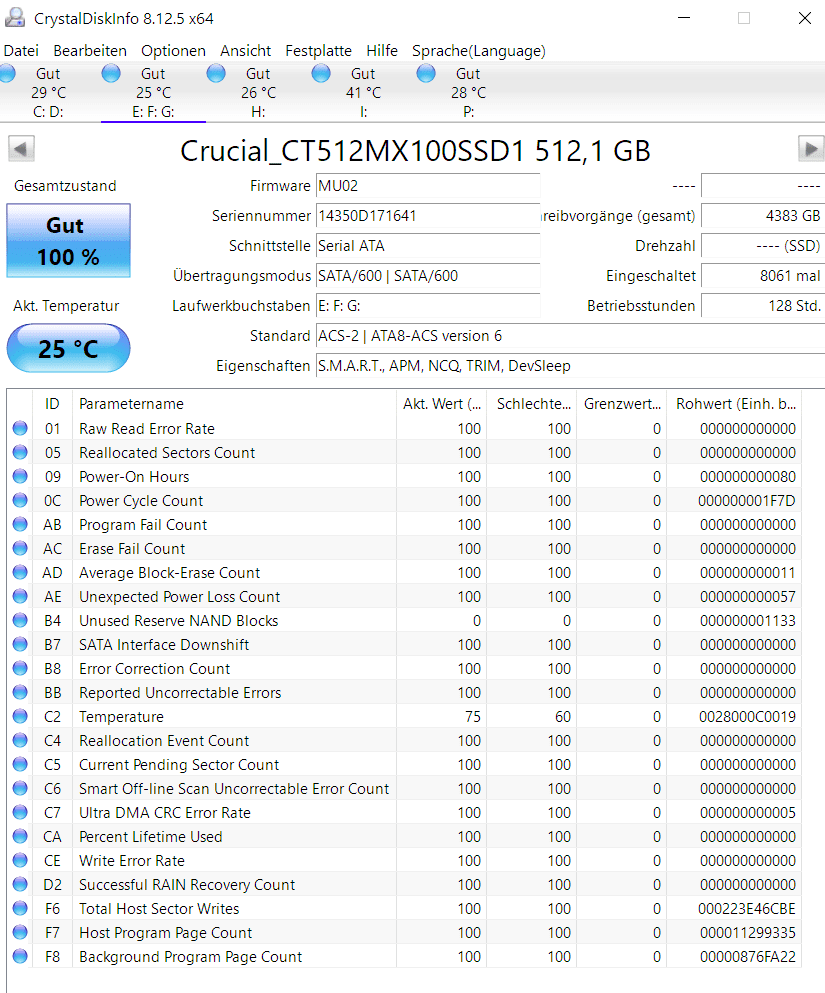825x993 pixels.
Task: Click status icon of Reallocated Sectors Count
Action: (x=20, y=452)
